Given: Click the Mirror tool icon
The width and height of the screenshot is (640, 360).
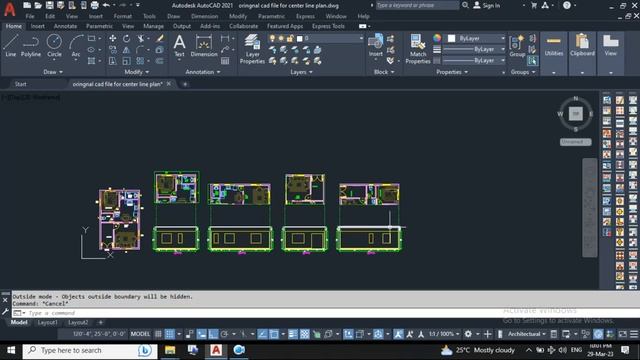Looking at the screenshot, I should [x=127, y=50].
